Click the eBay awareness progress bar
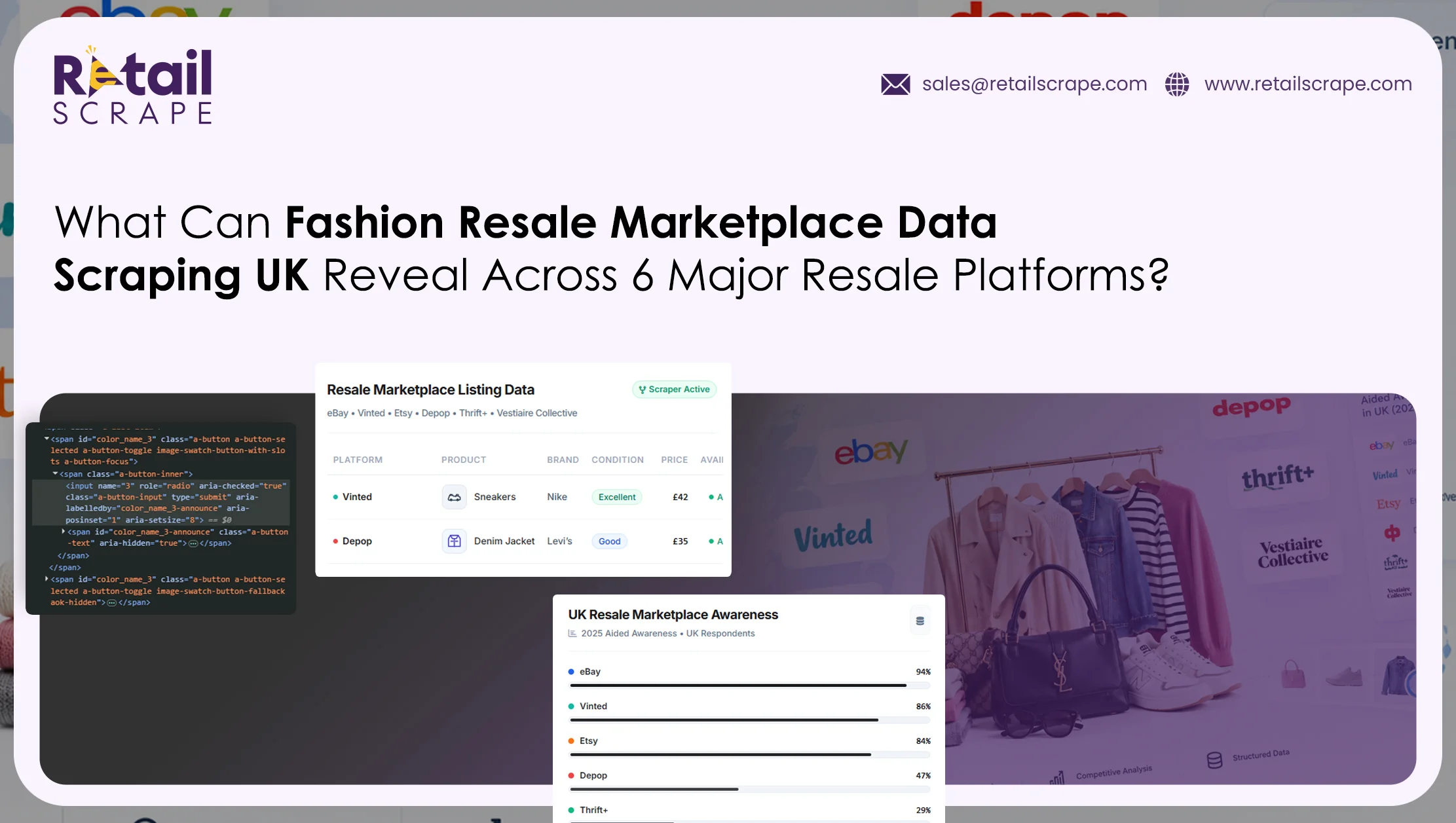This screenshot has height=823, width=1456. click(x=750, y=686)
